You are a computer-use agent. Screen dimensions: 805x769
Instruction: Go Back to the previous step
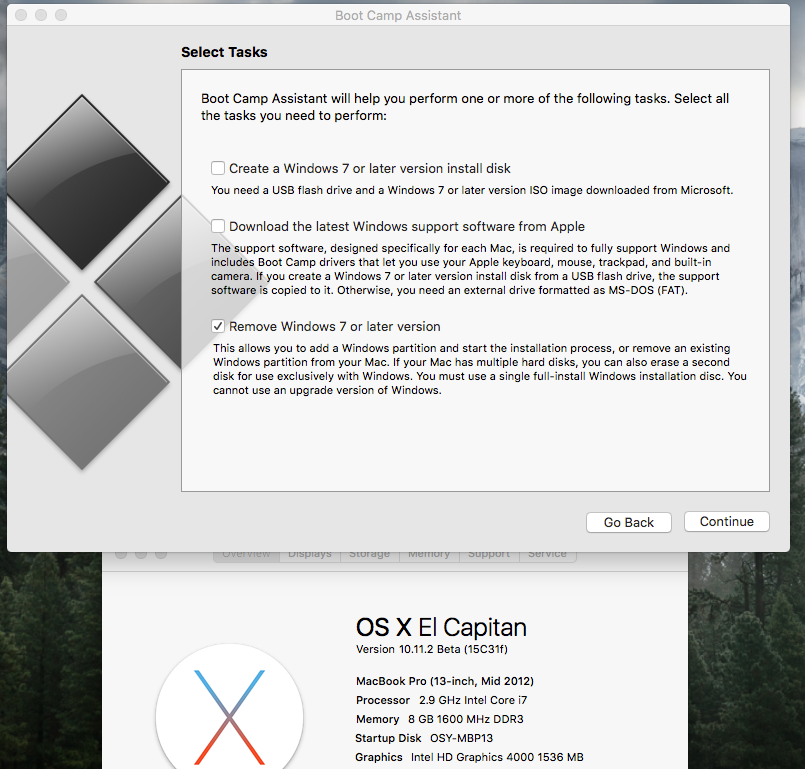click(628, 523)
